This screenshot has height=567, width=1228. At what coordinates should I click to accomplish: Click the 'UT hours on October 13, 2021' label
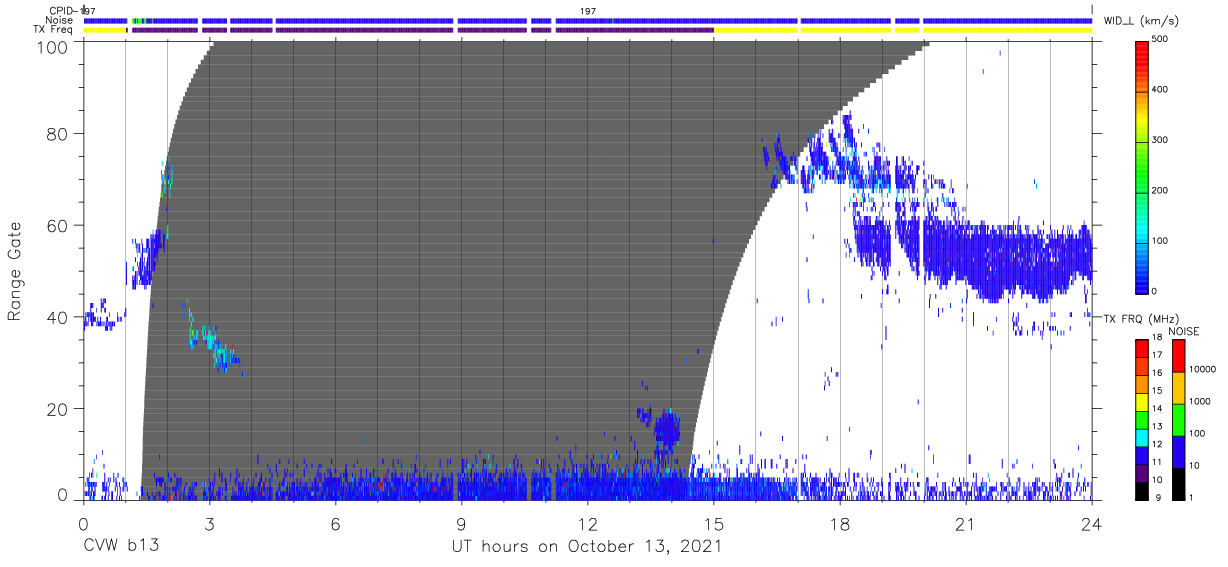(586, 546)
